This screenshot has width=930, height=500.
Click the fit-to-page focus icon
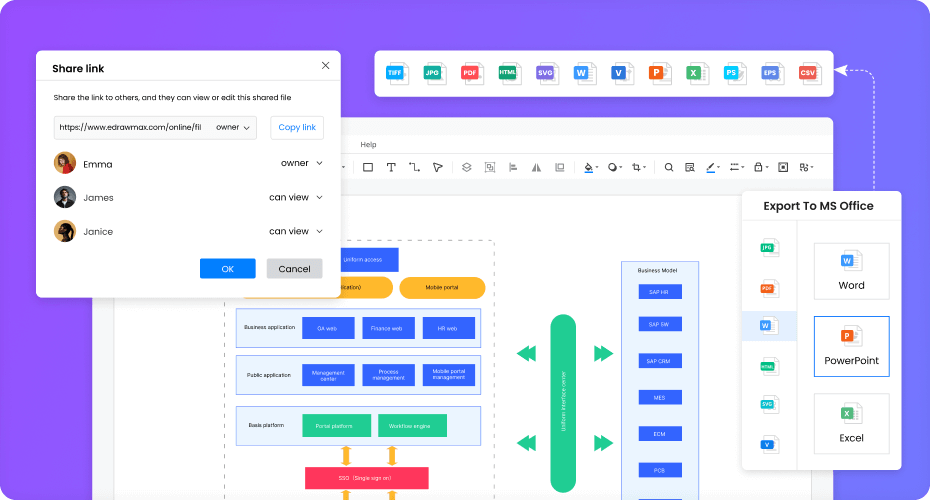[783, 167]
